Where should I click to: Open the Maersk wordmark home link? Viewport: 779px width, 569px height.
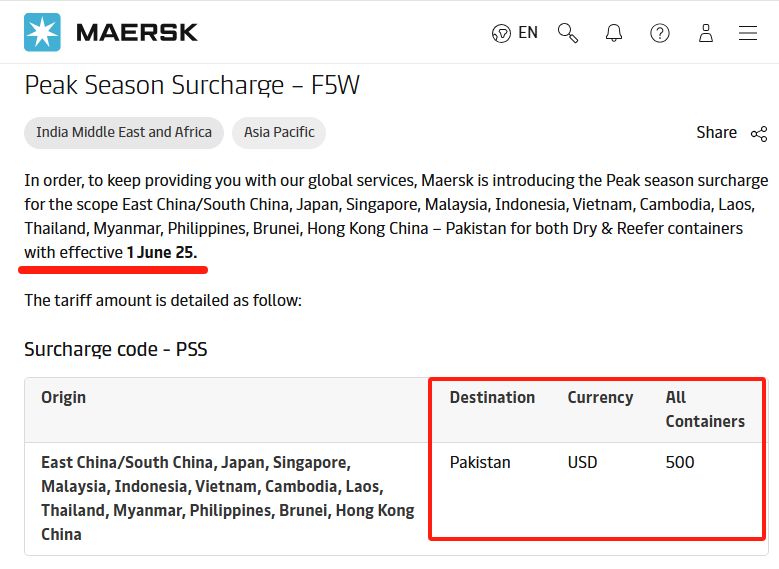137,33
